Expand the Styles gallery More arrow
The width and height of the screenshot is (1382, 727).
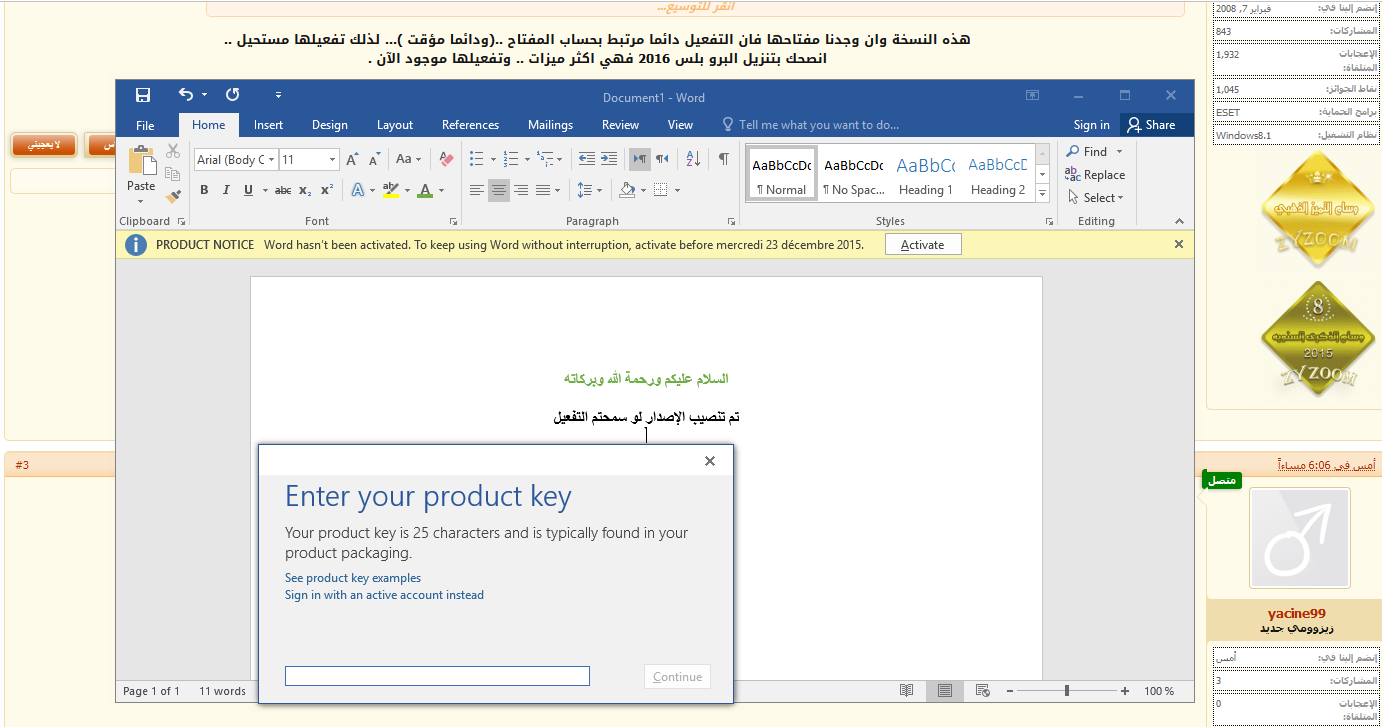pyautogui.click(x=1042, y=195)
